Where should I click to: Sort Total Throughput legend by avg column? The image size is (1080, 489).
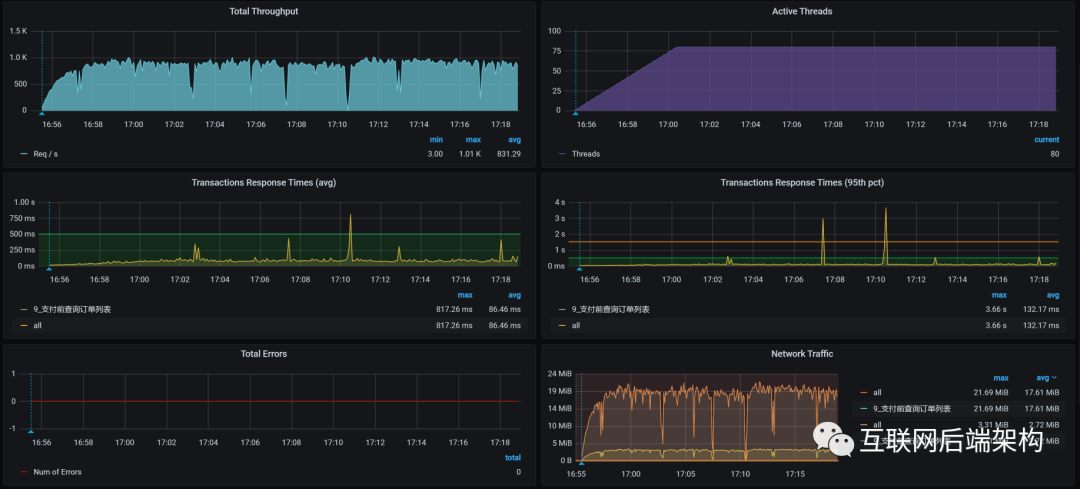[515, 140]
